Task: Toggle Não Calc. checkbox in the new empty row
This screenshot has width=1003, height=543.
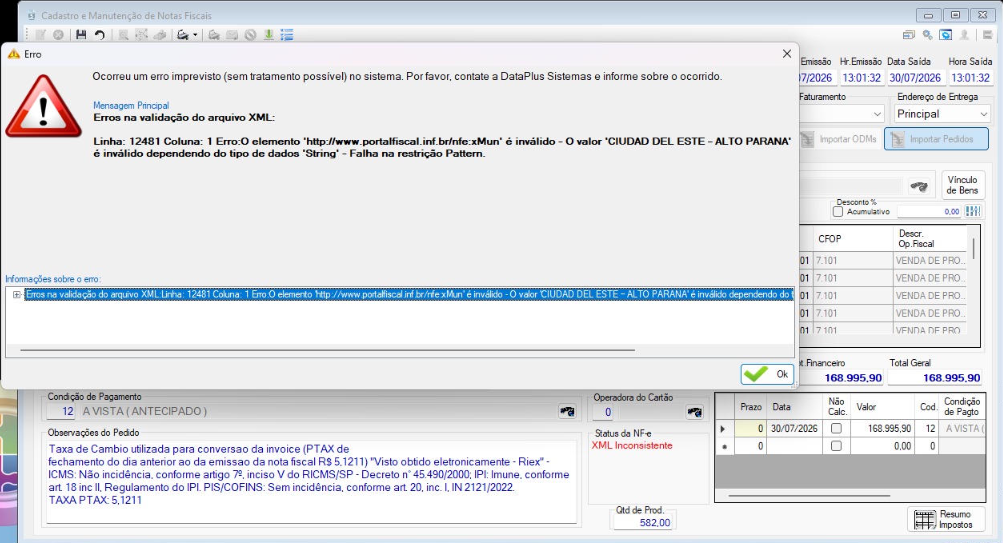Action: pyautogui.click(x=836, y=446)
